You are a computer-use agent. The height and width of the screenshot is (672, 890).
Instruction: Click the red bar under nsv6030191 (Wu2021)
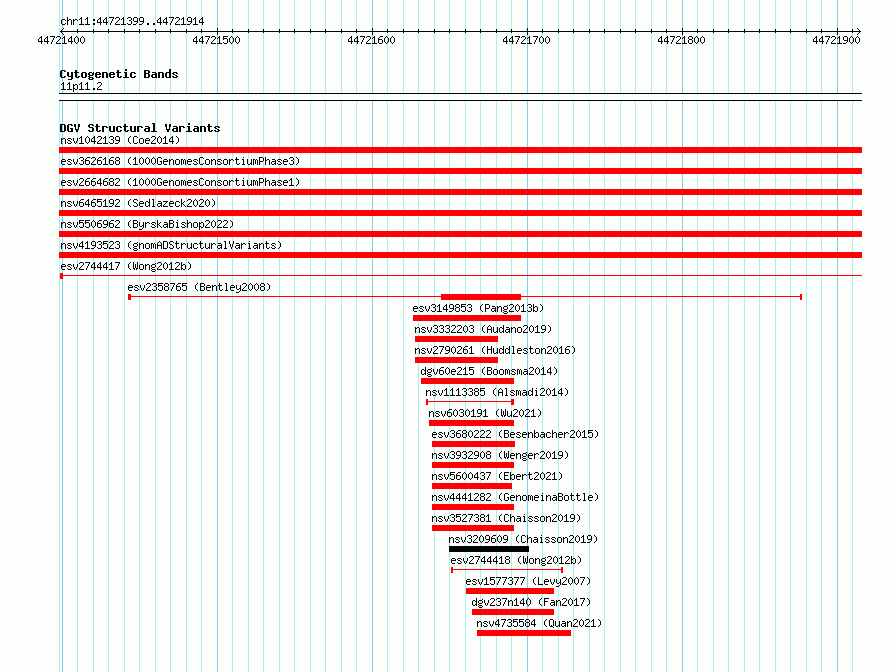pyautogui.click(x=471, y=423)
